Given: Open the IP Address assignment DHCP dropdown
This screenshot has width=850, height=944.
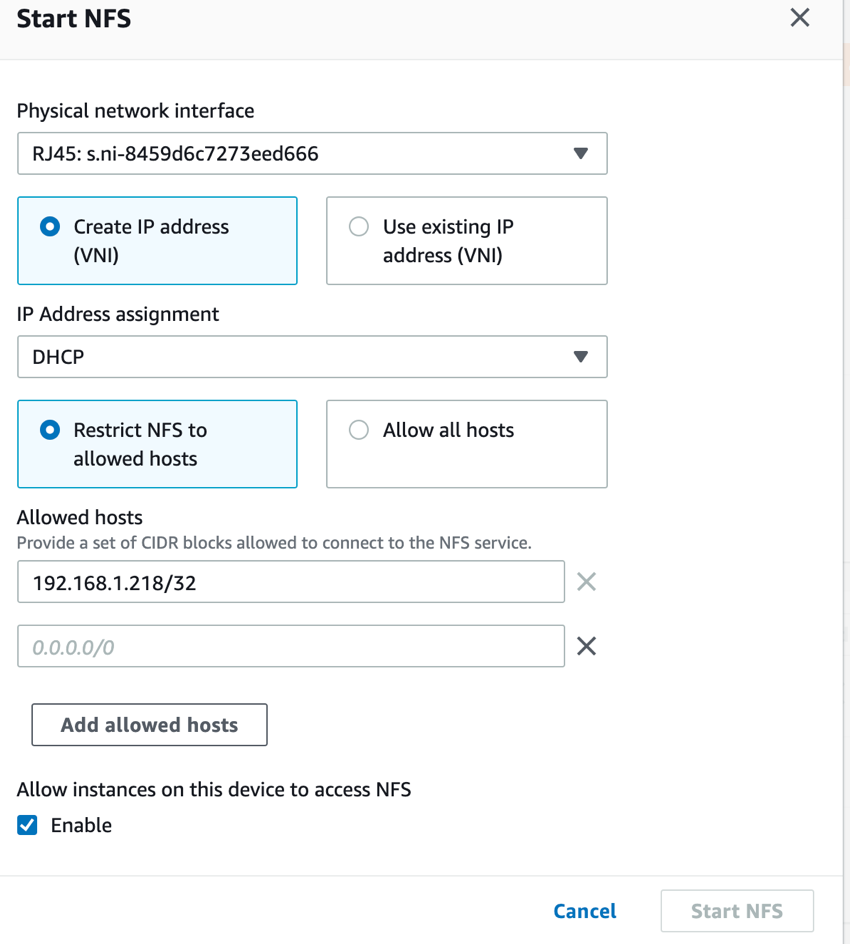Looking at the screenshot, I should 312,356.
